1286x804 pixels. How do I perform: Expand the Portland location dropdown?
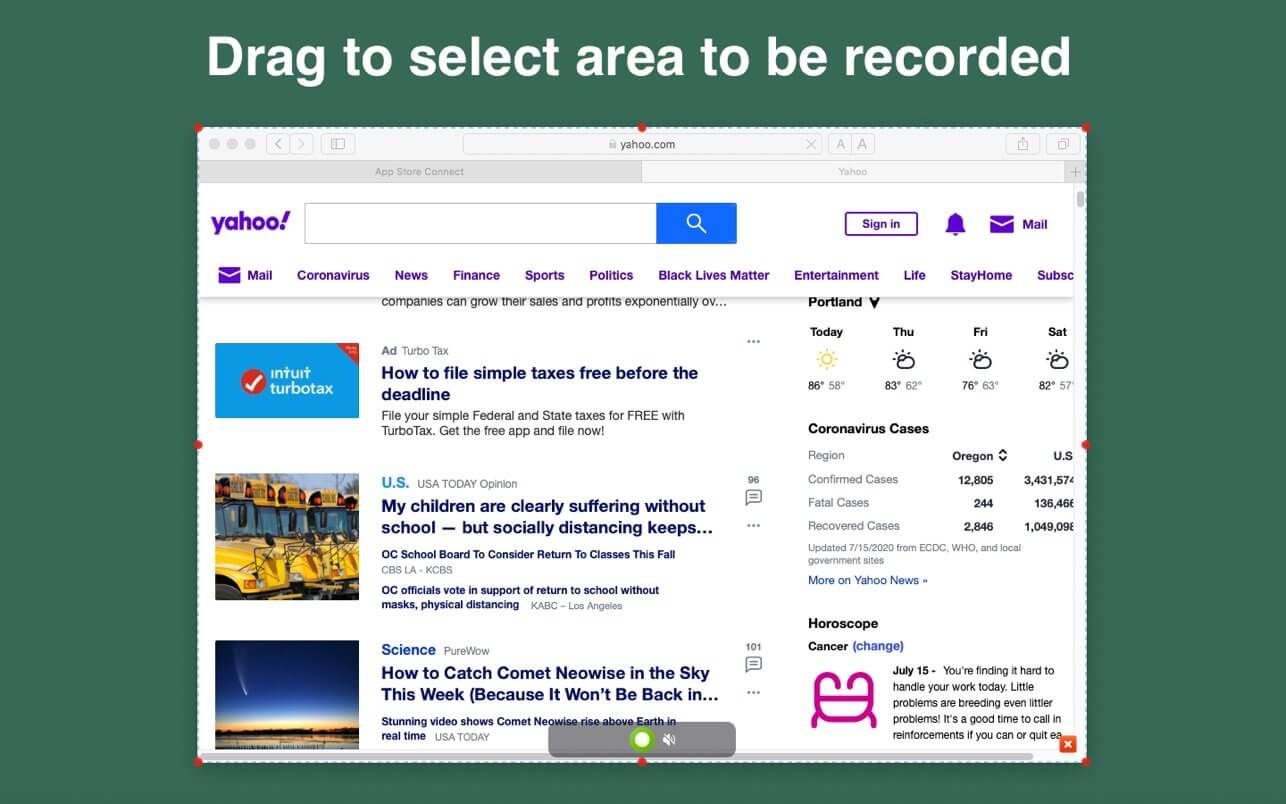pos(844,302)
